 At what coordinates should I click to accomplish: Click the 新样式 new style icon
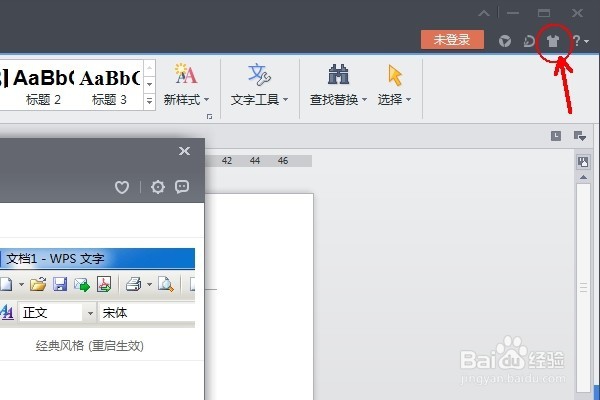point(186,74)
